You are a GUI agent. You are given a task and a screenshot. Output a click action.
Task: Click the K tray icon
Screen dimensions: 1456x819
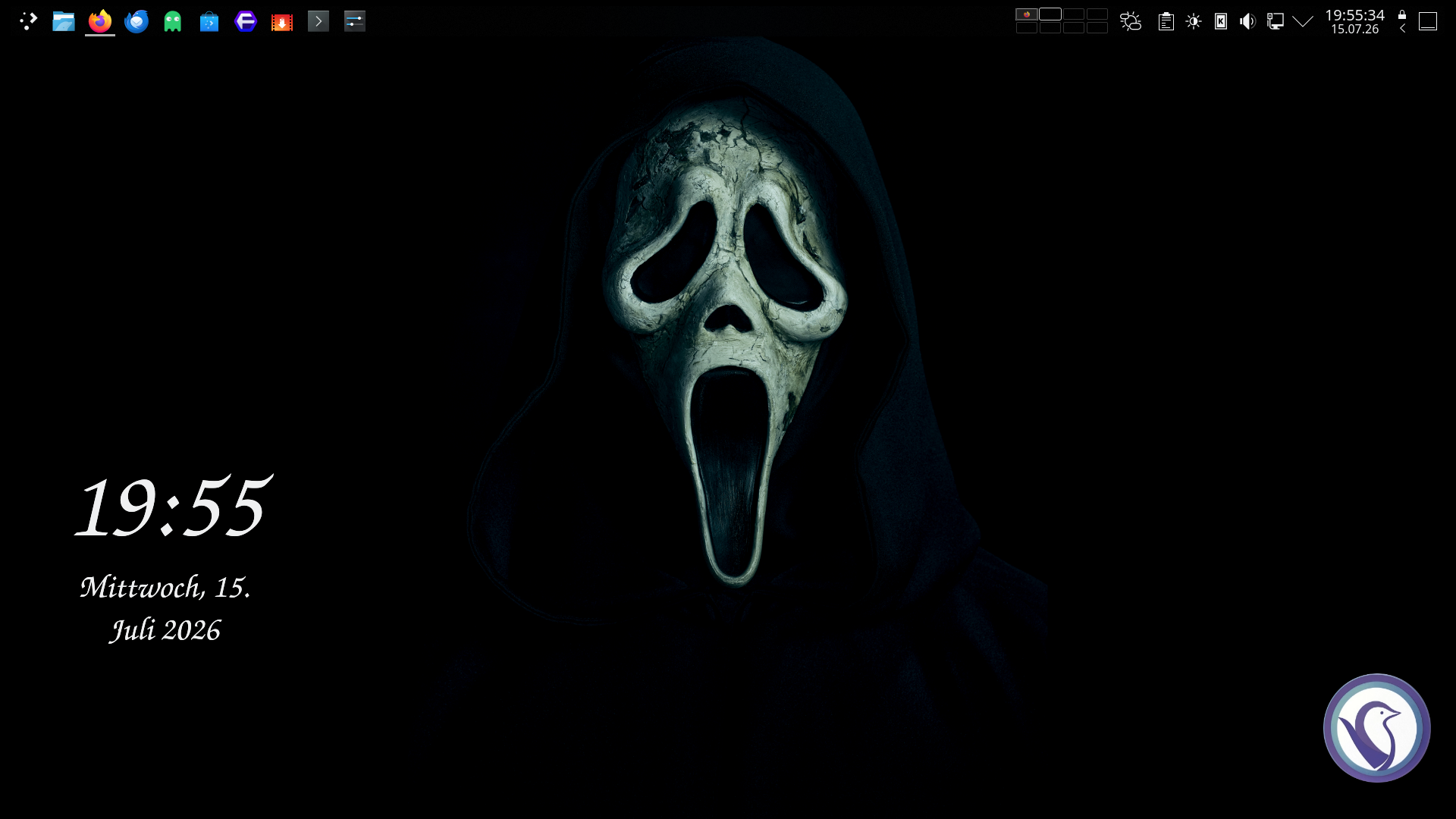pos(1221,21)
